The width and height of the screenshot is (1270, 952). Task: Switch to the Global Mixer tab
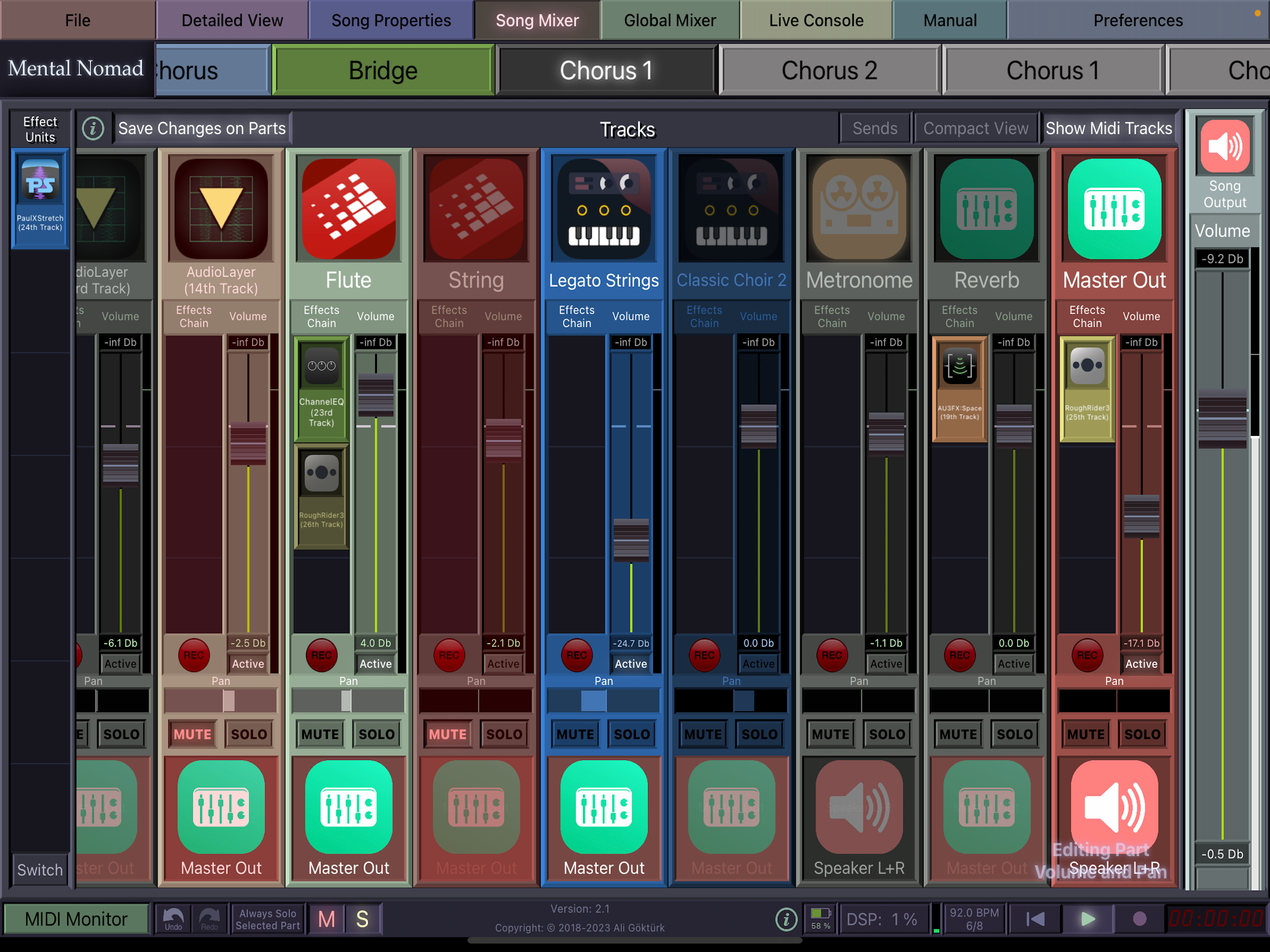(669, 20)
